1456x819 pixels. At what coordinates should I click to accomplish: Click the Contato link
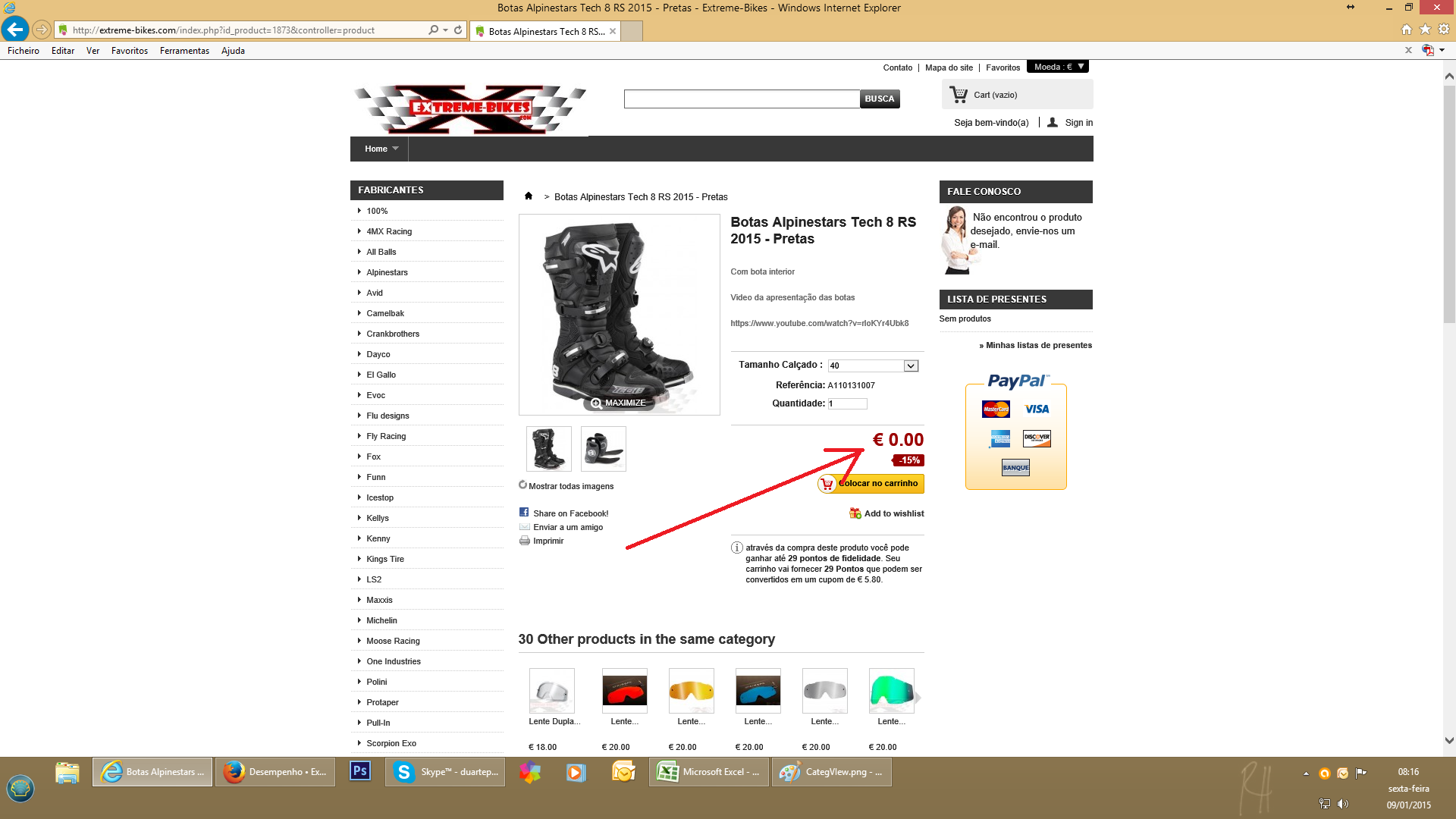898,67
